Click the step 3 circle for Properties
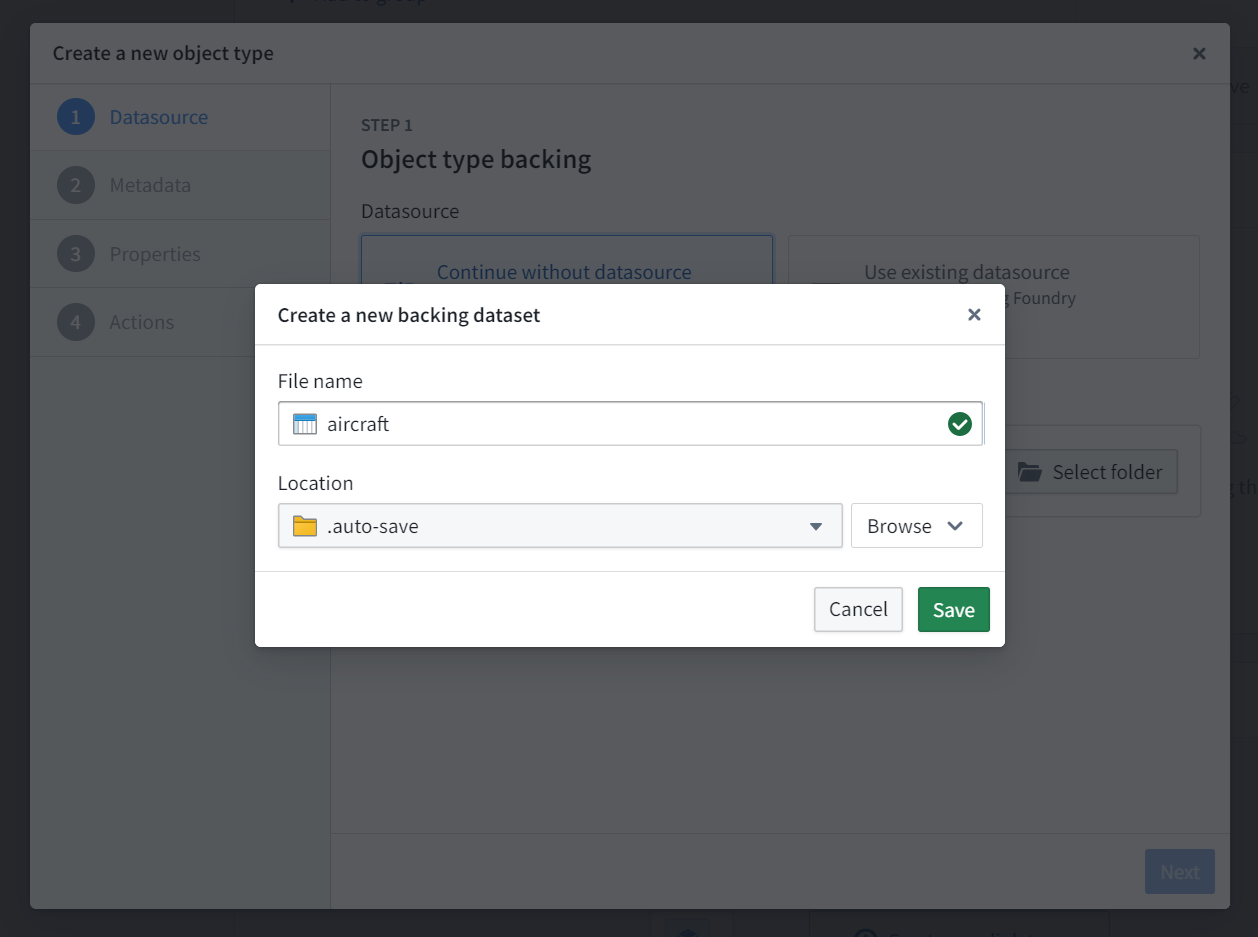Image resolution: width=1258 pixels, height=937 pixels. click(75, 254)
